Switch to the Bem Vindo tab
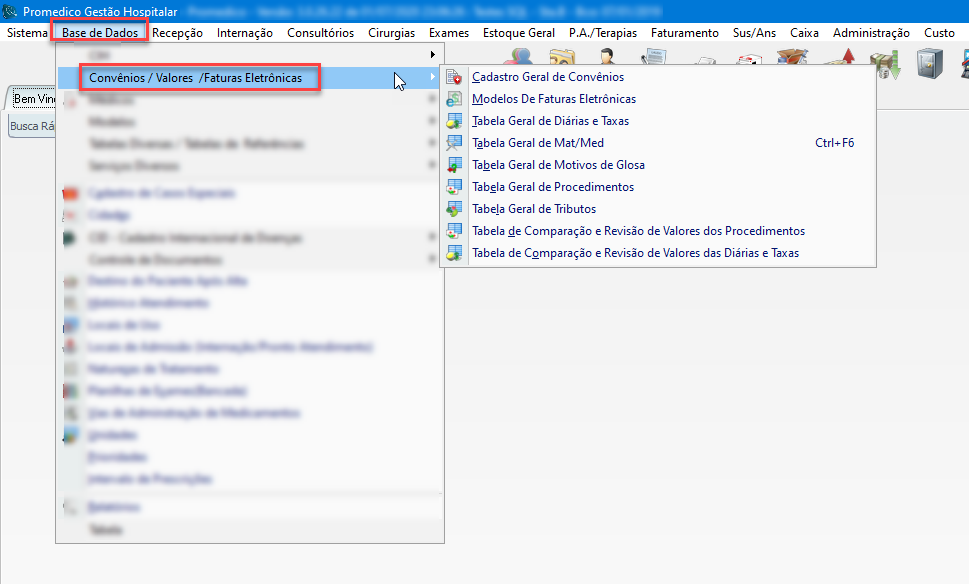The image size is (969, 584). tap(34, 99)
